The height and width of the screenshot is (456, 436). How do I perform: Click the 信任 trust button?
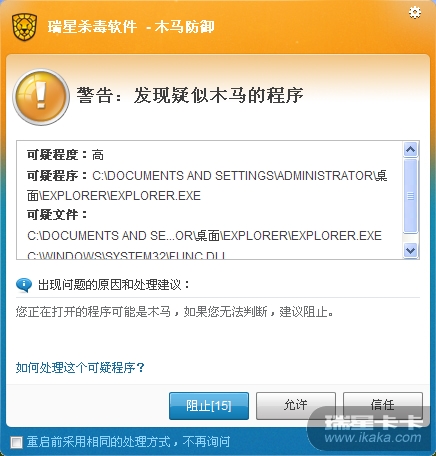(383, 406)
